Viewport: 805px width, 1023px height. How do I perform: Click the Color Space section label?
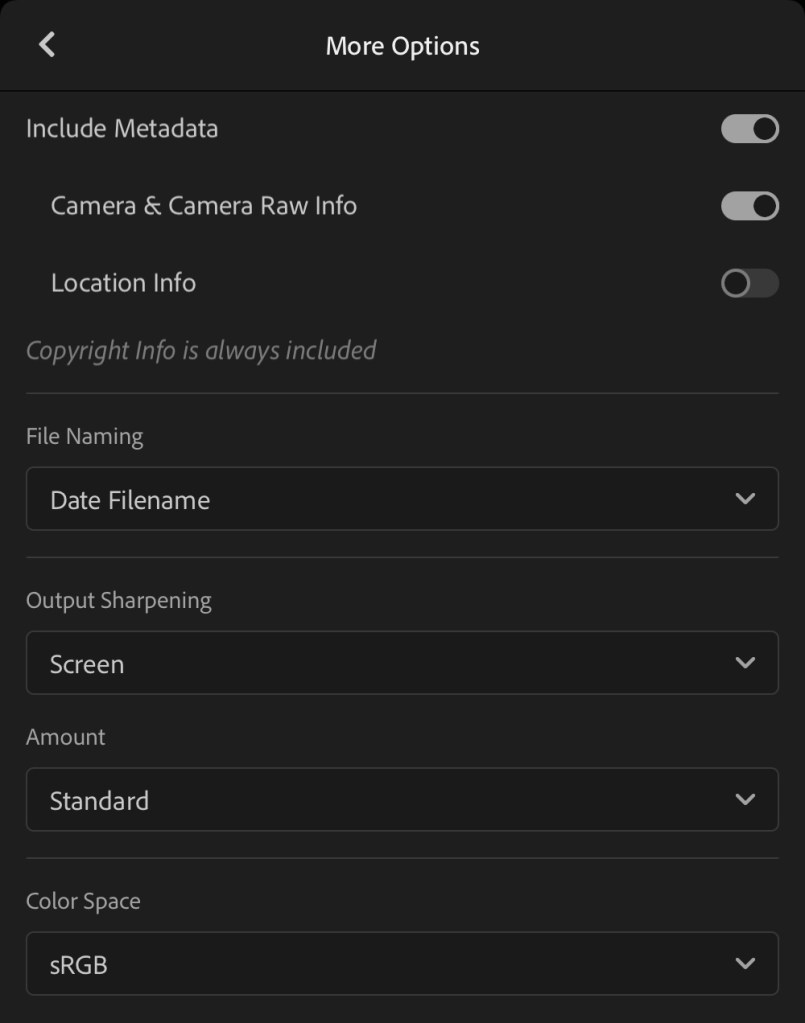[83, 901]
